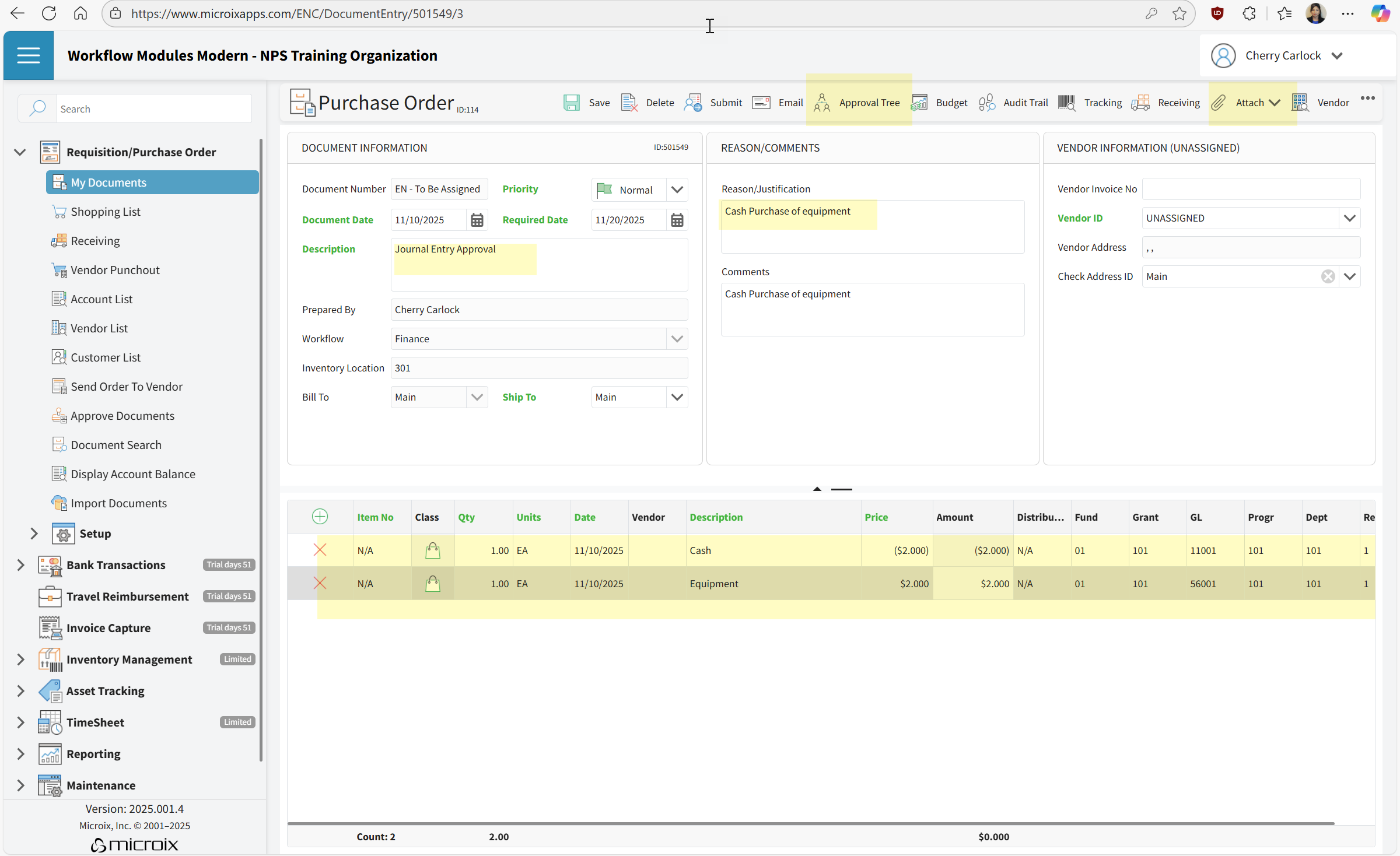The height and width of the screenshot is (856, 1400).
Task: Click the grid horizontal scrollbar
Action: (811, 823)
